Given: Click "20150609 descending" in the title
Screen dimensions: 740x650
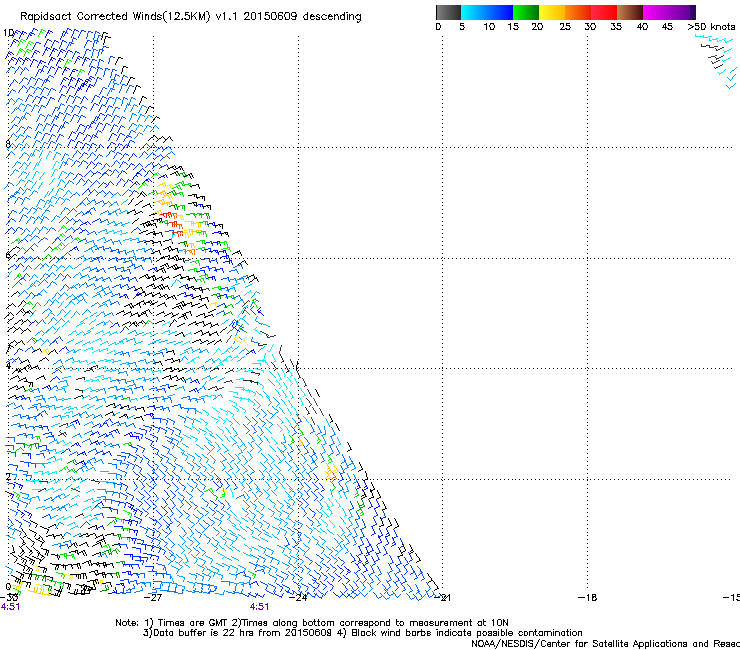Looking at the screenshot, I should pyautogui.click(x=302, y=17).
